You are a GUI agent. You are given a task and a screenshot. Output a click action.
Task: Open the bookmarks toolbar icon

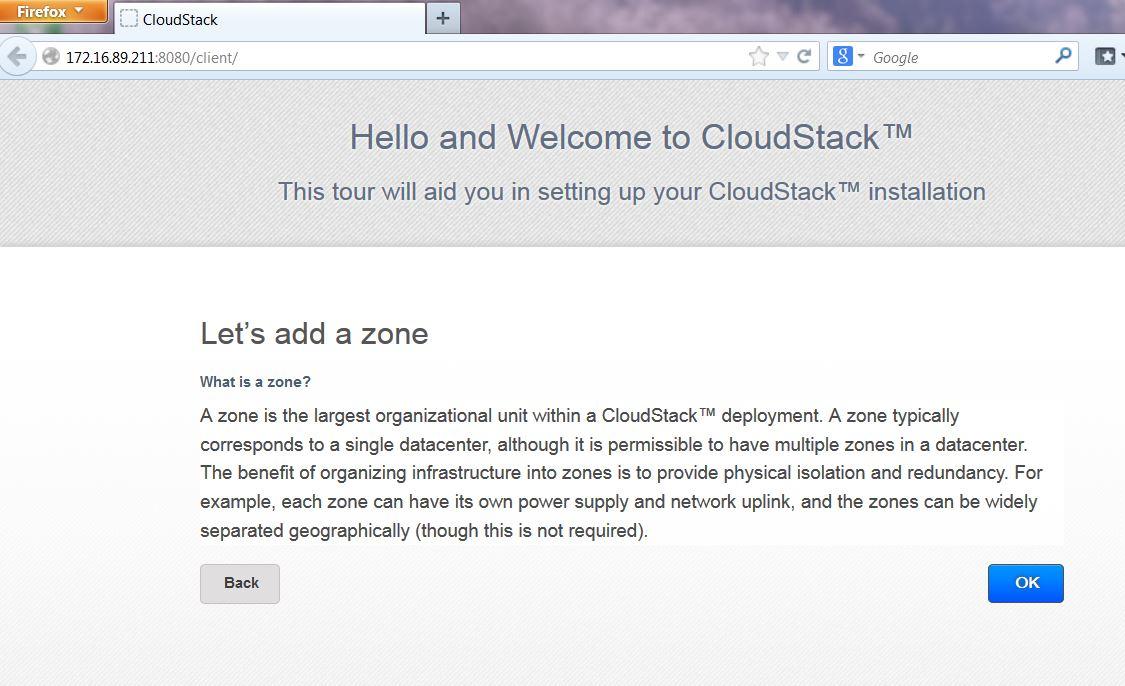(x=1106, y=56)
